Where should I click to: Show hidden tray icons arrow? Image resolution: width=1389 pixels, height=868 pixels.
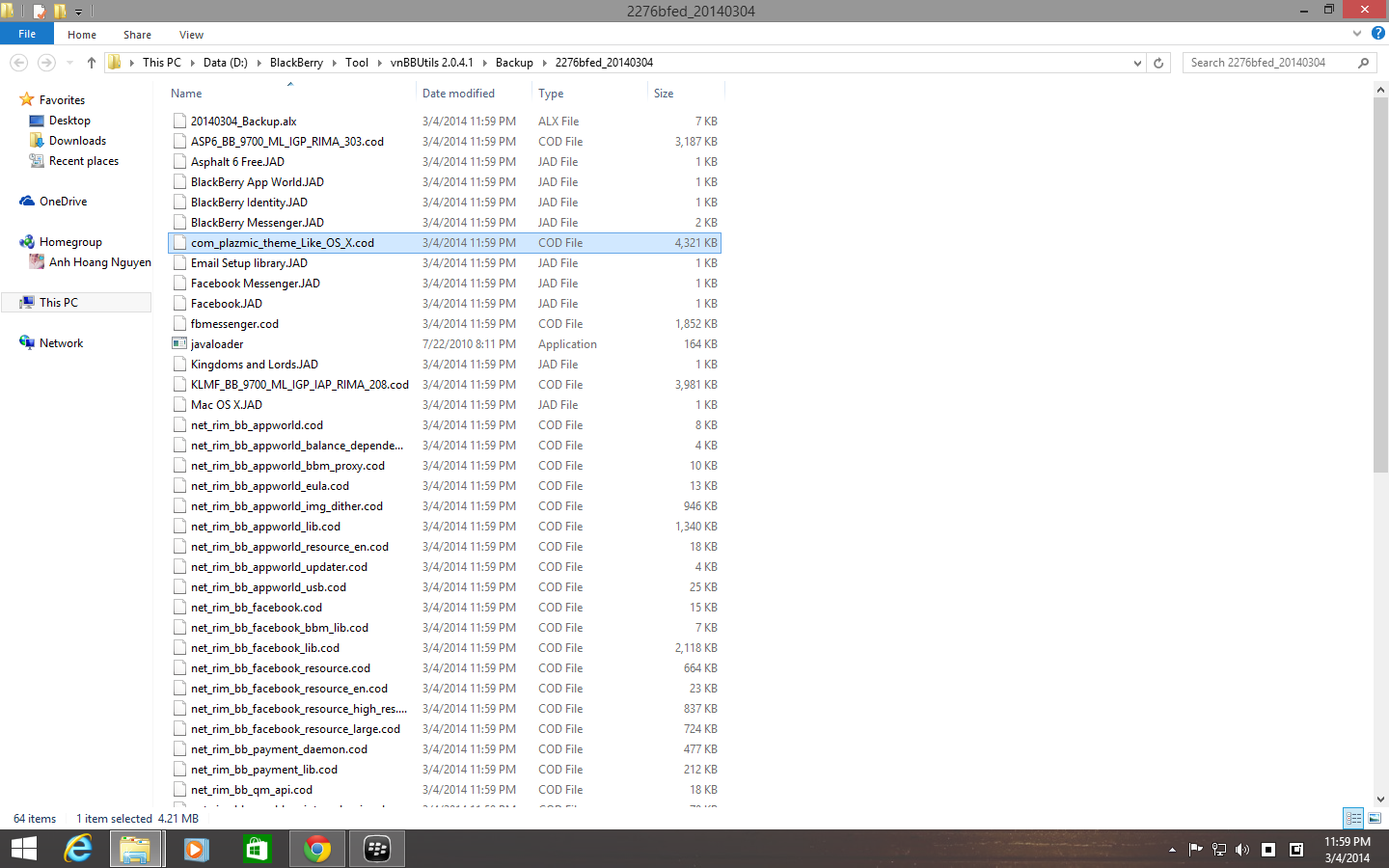pos(1172,850)
